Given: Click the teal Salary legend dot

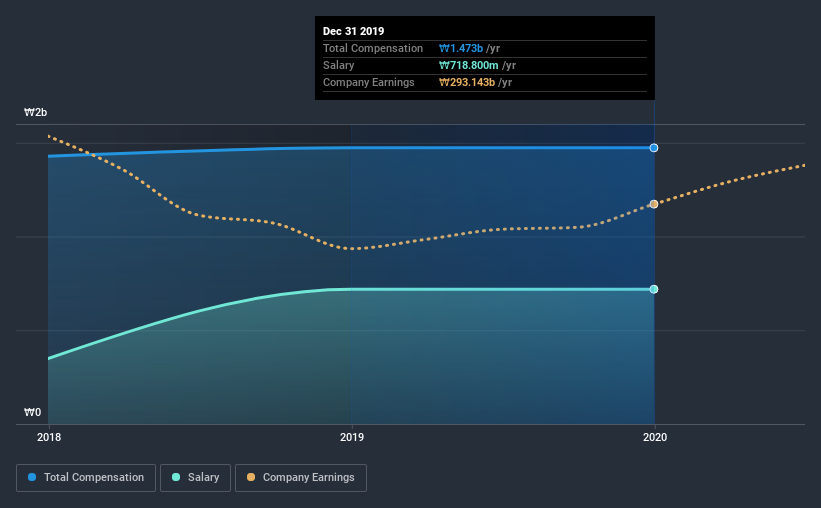Looking at the screenshot, I should 176,477.
